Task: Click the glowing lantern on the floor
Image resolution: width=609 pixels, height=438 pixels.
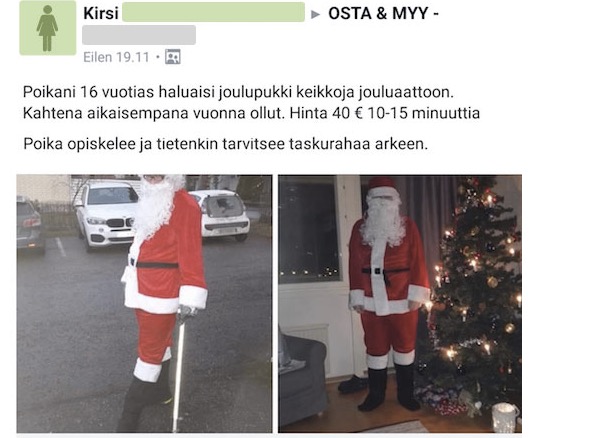Action: (x=505, y=418)
